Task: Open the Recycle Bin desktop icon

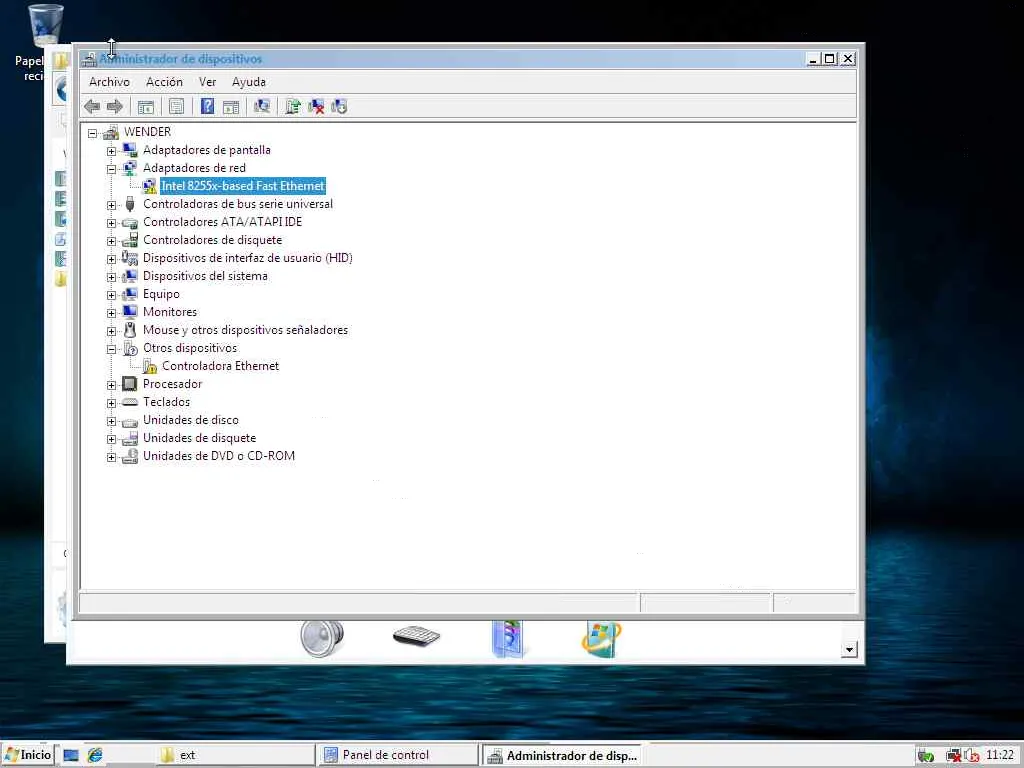Action: [x=46, y=26]
